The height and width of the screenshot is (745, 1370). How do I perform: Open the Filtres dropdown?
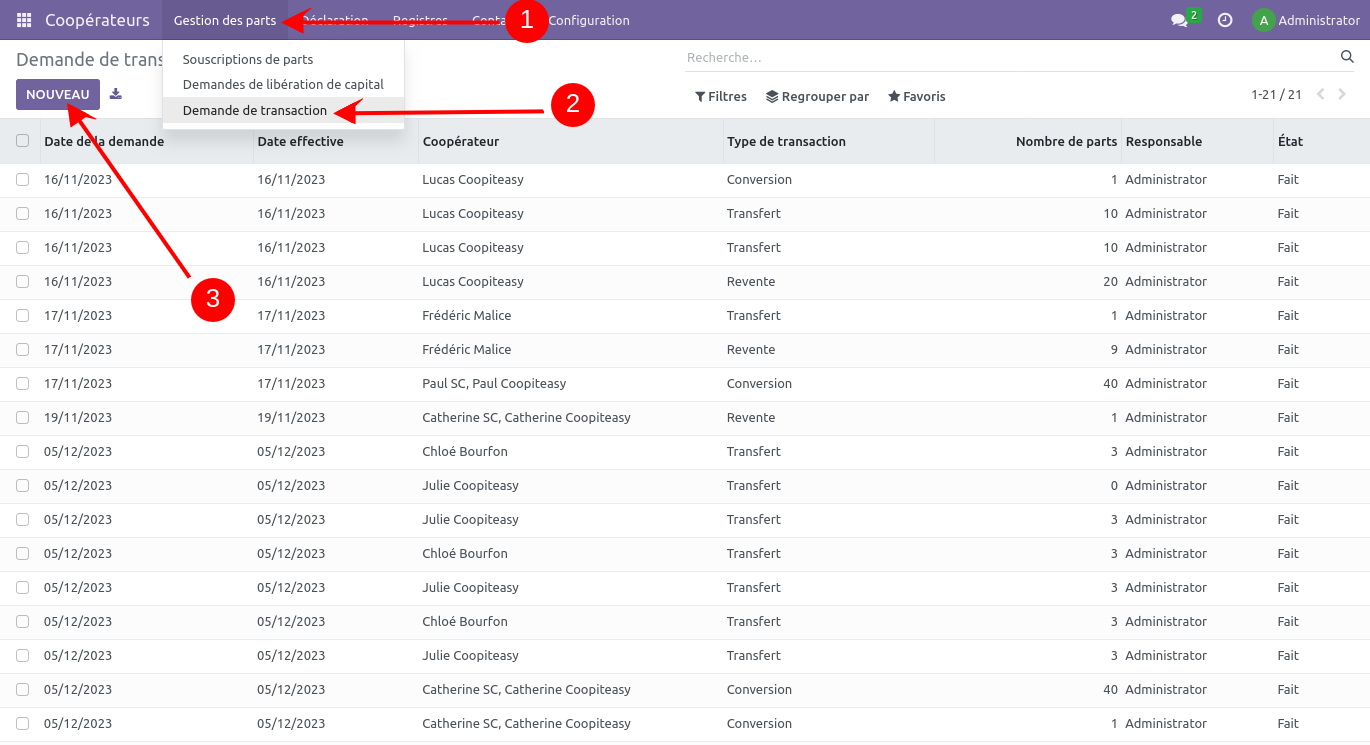point(721,97)
